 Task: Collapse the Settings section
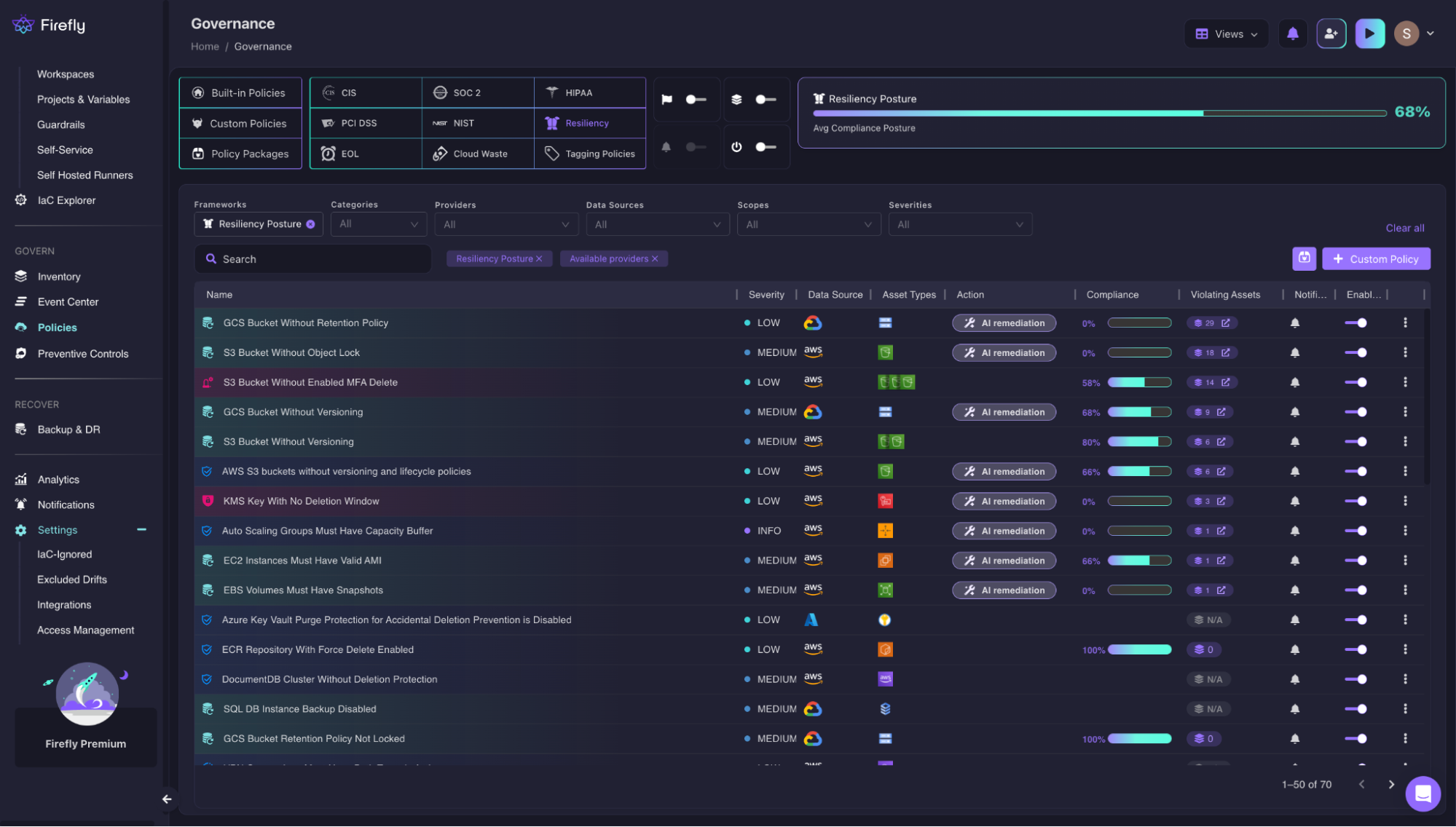click(141, 530)
